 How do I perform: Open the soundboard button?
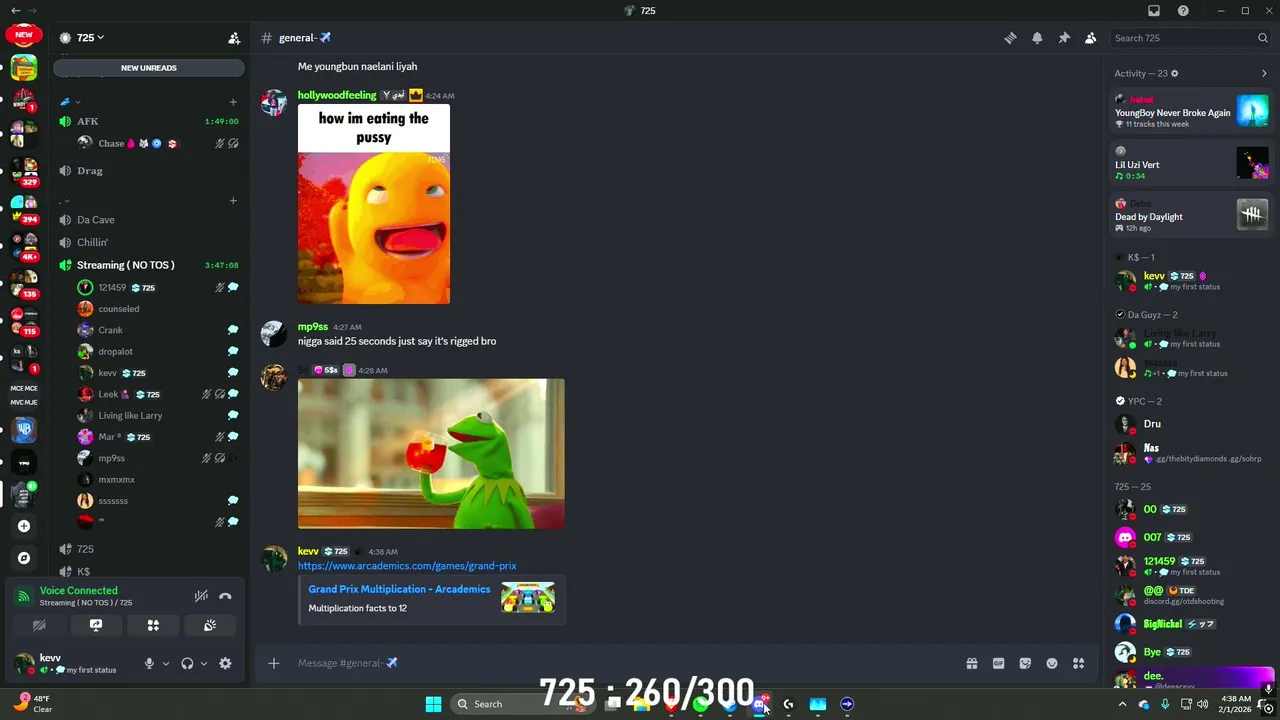point(210,625)
